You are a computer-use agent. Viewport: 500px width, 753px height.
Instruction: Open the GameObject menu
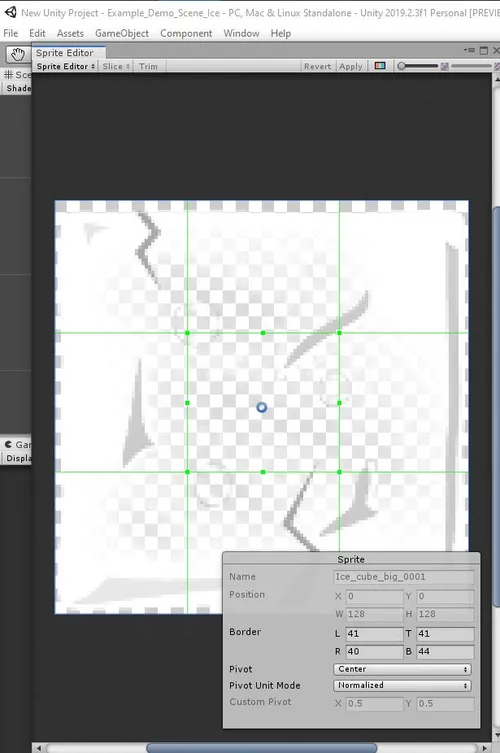122,33
